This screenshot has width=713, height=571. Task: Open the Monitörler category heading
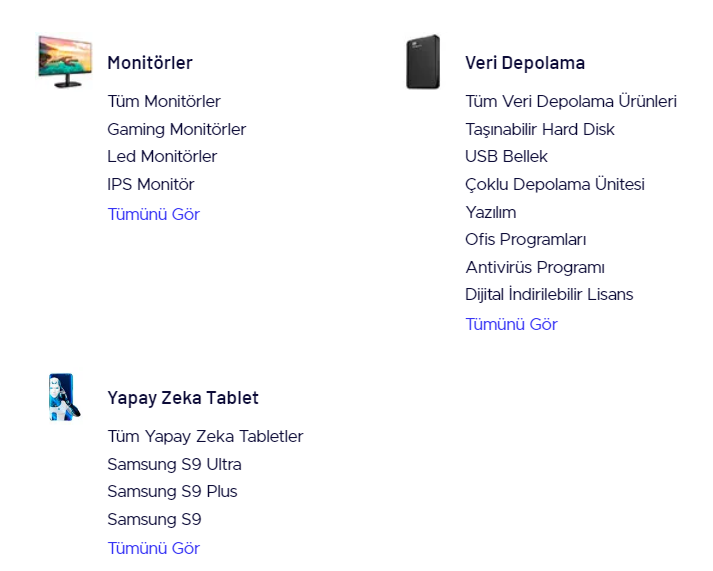pyautogui.click(x=150, y=63)
